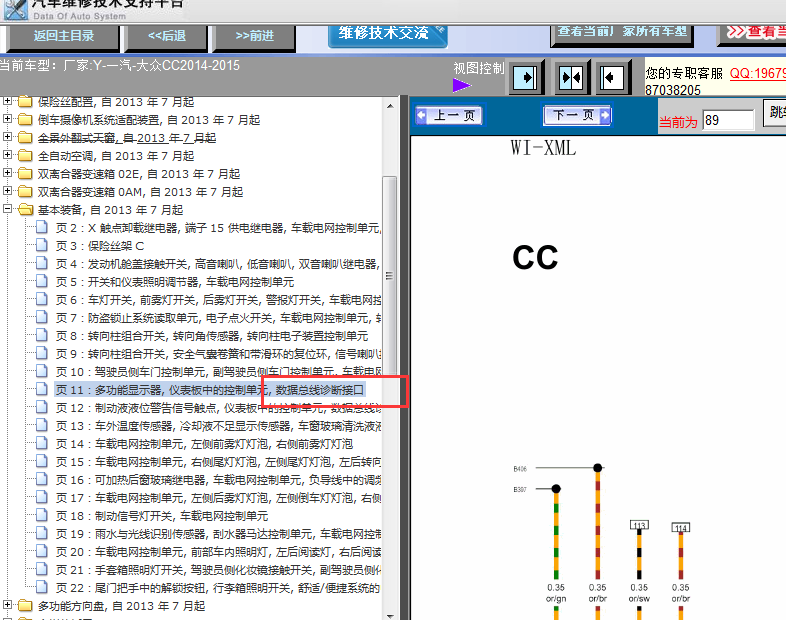The height and width of the screenshot is (620, 786).
Task: Open 页 18 : 制动信号灯开关 entry
Action: pyautogui.click(x=161, y=516)
